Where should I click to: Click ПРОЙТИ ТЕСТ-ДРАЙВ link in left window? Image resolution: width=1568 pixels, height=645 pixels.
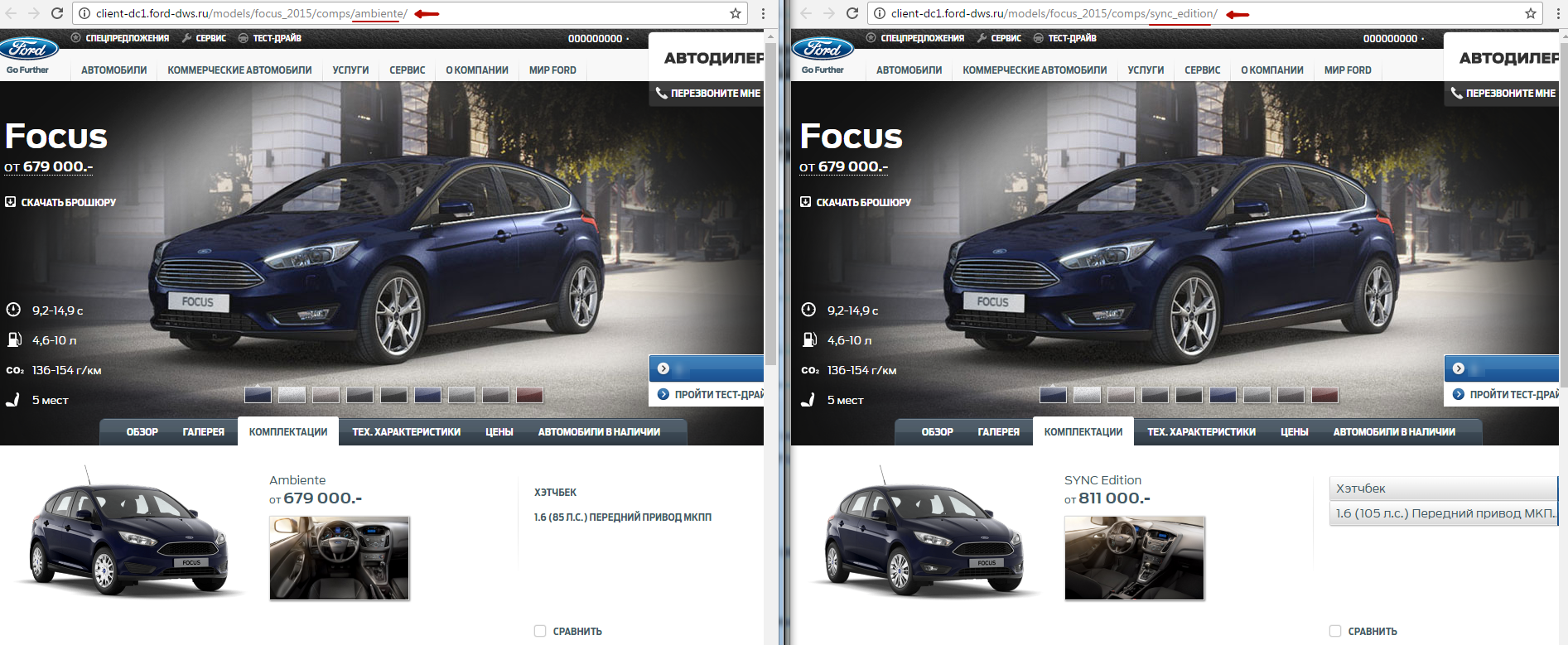[x=718, y=394]
